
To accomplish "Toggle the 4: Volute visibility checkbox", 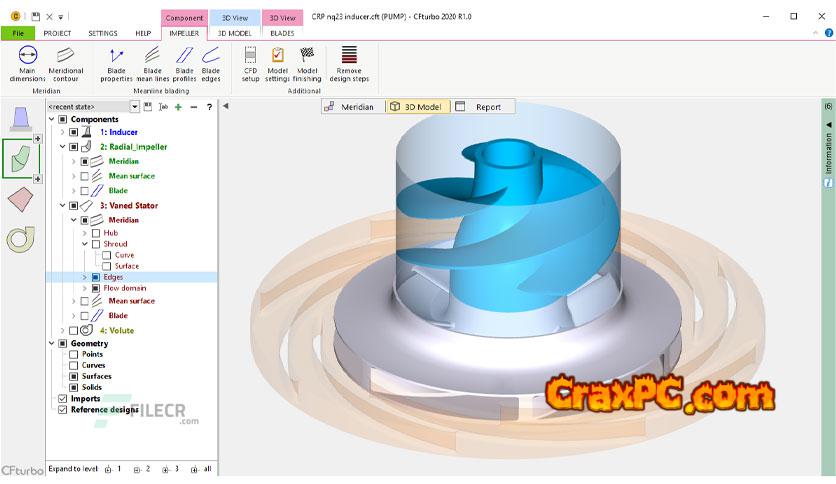I will [x=74, y=330].
